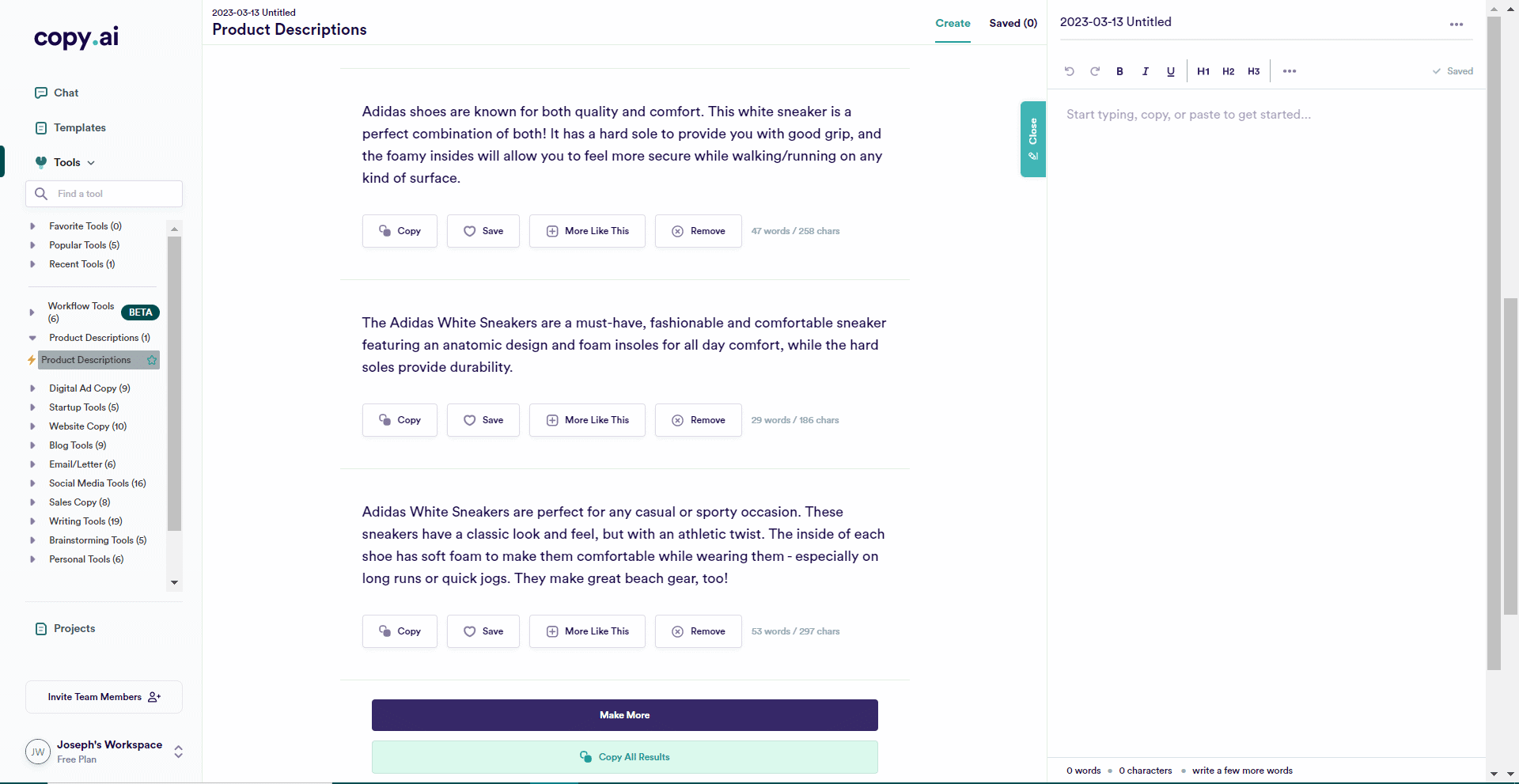Open the Projects page
This screenshot has width=1519, height=784.
click(x=65, y=628)
